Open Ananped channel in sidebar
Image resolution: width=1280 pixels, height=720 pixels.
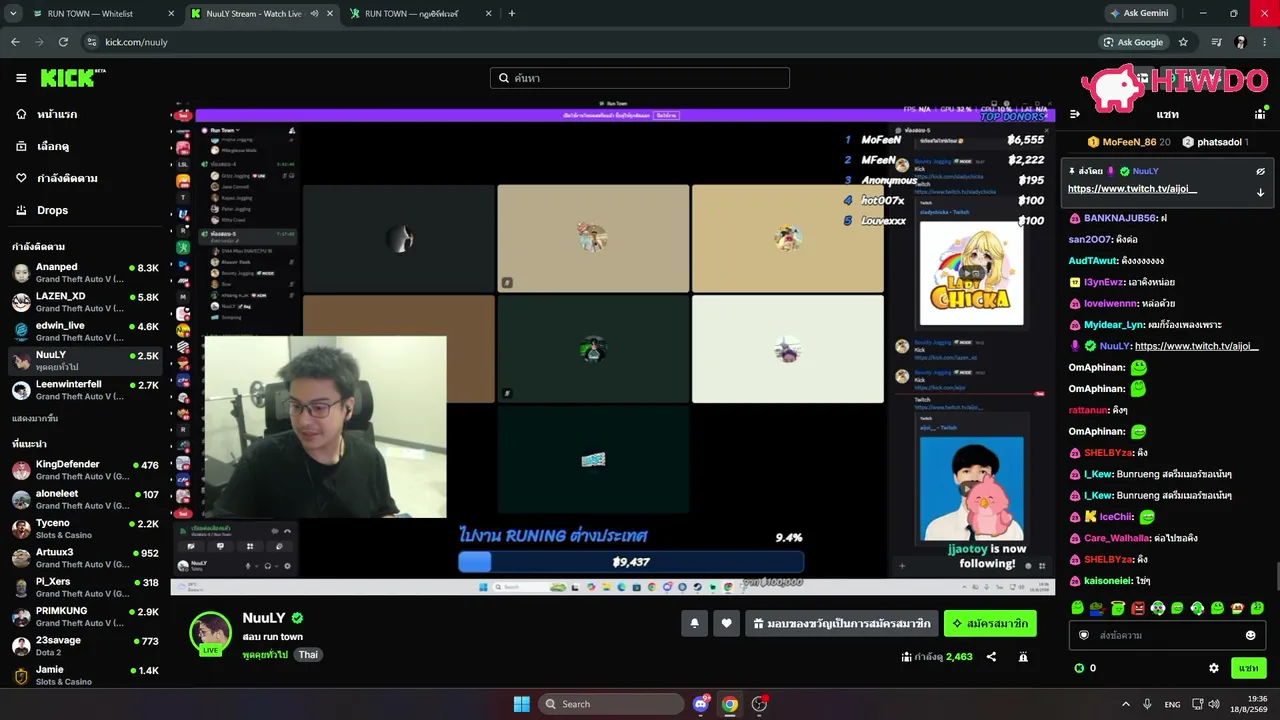point(85,273)
